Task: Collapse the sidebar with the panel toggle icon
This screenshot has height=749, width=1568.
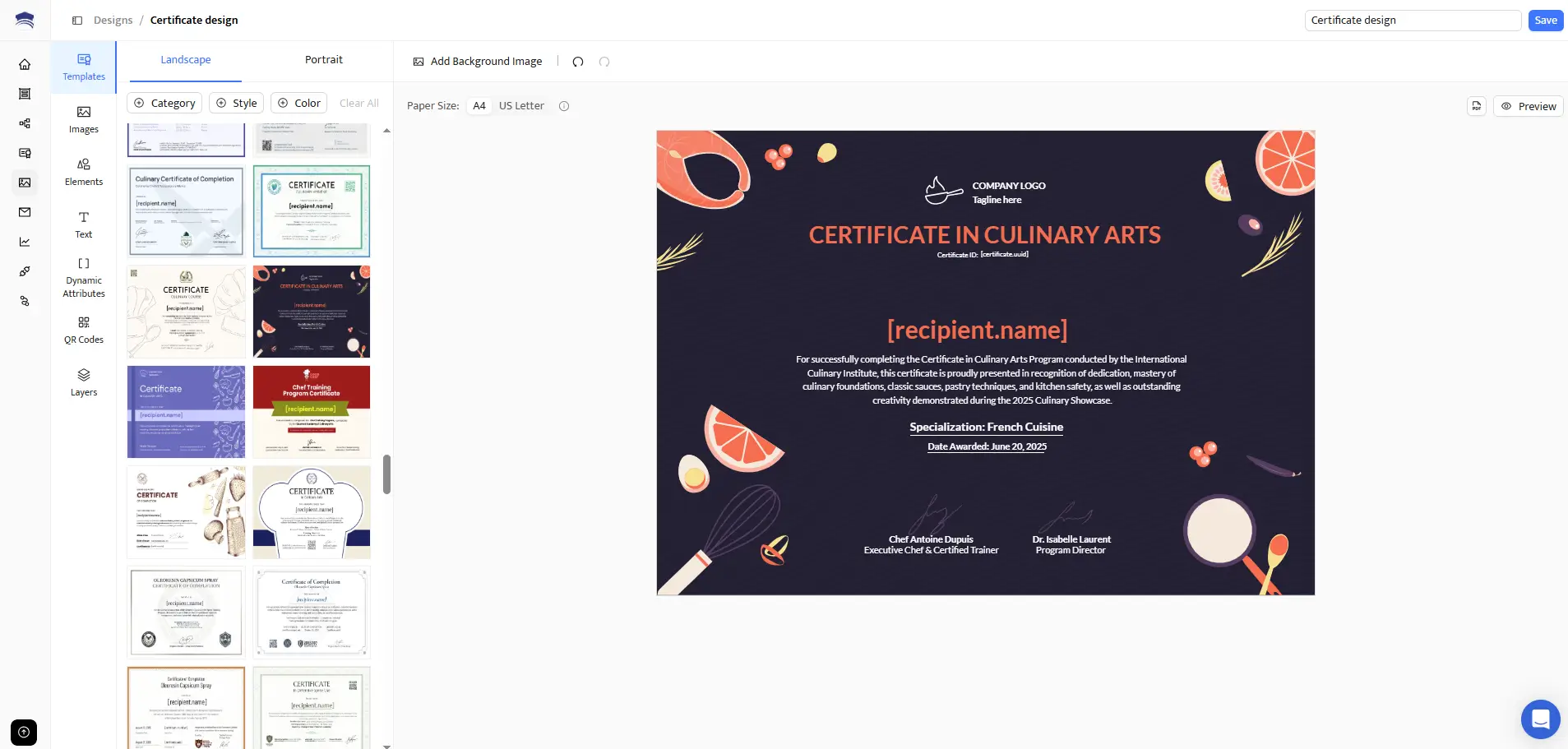Action: (78, 20)
